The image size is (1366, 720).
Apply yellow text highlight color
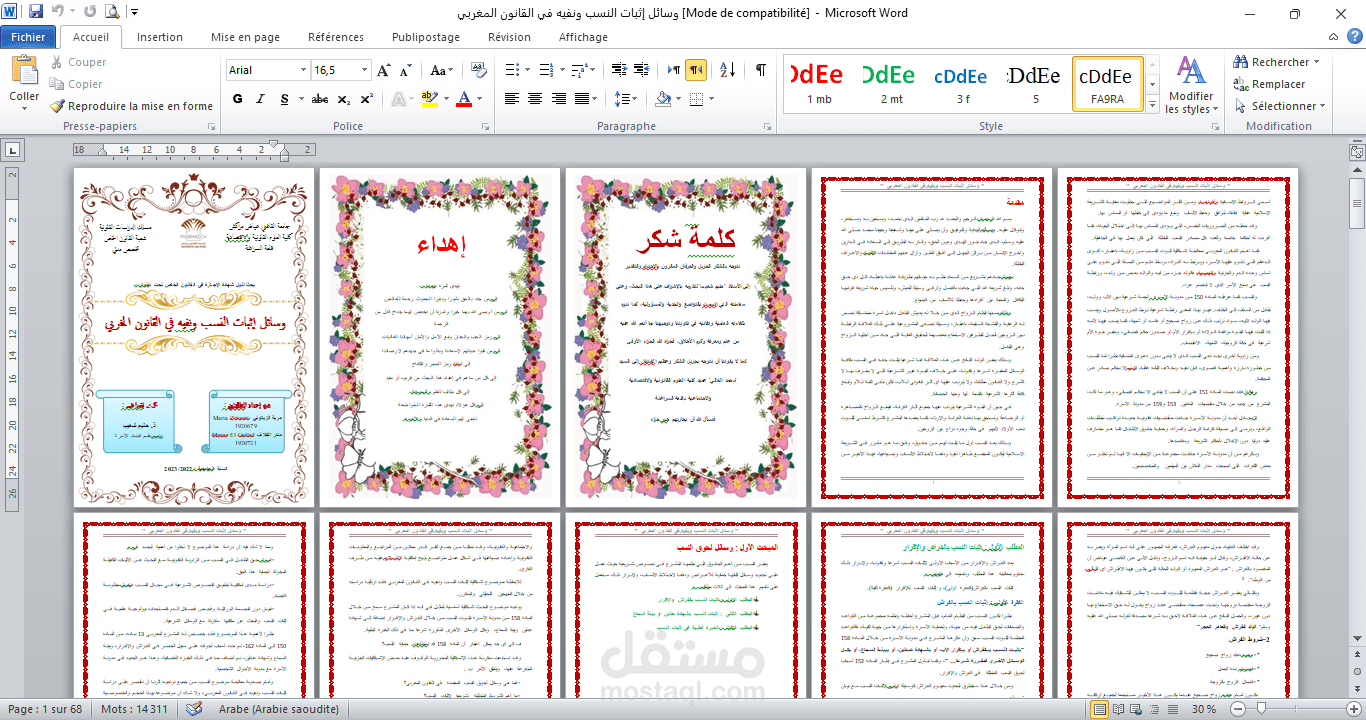click(x=428, y=99)
